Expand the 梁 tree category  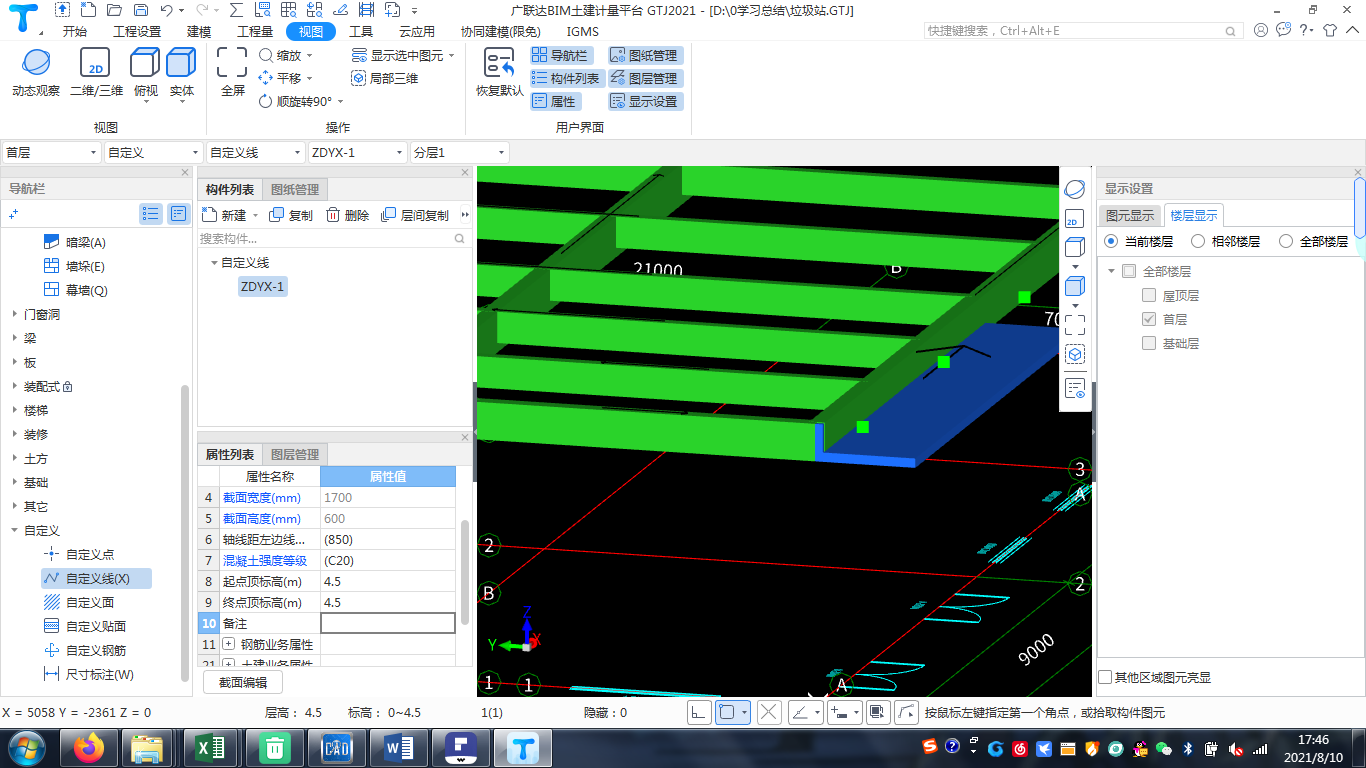pos(14,338)
